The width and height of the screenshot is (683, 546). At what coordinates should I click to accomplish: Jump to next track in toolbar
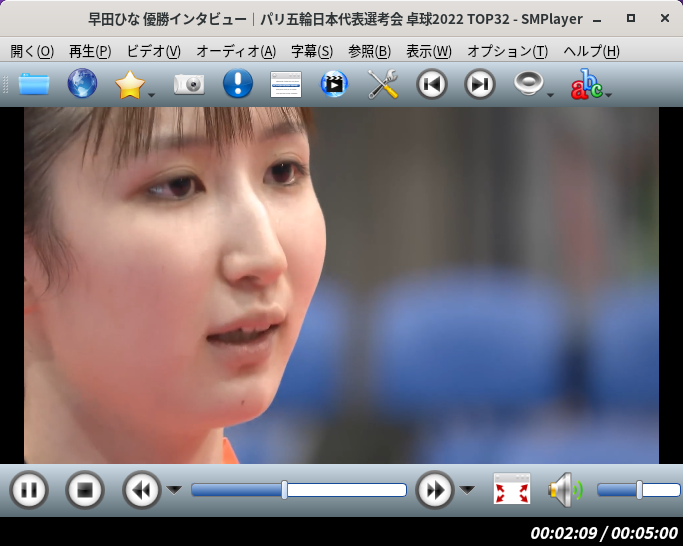point(480,84)
